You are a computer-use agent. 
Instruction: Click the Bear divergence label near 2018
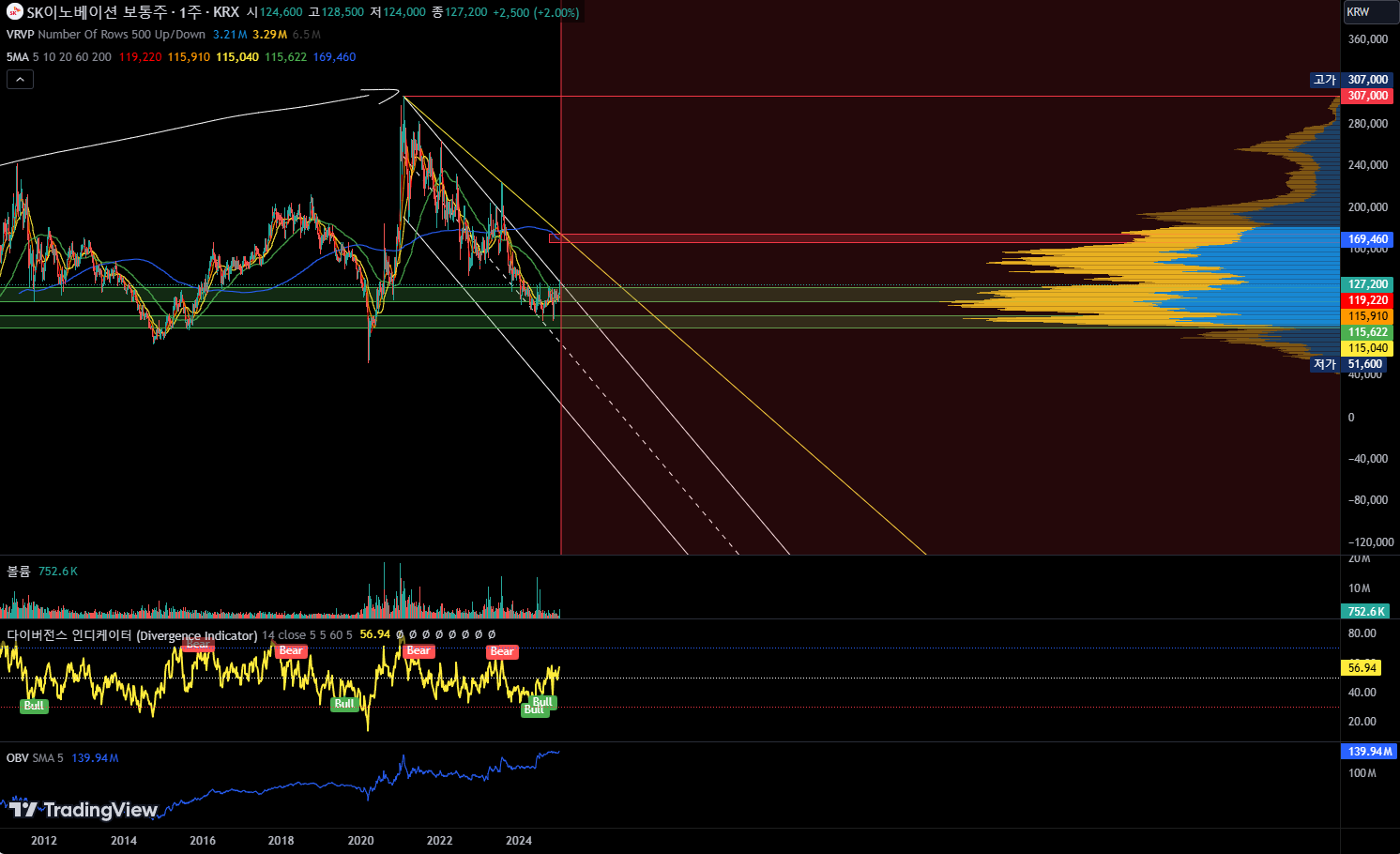pos(291,651)
